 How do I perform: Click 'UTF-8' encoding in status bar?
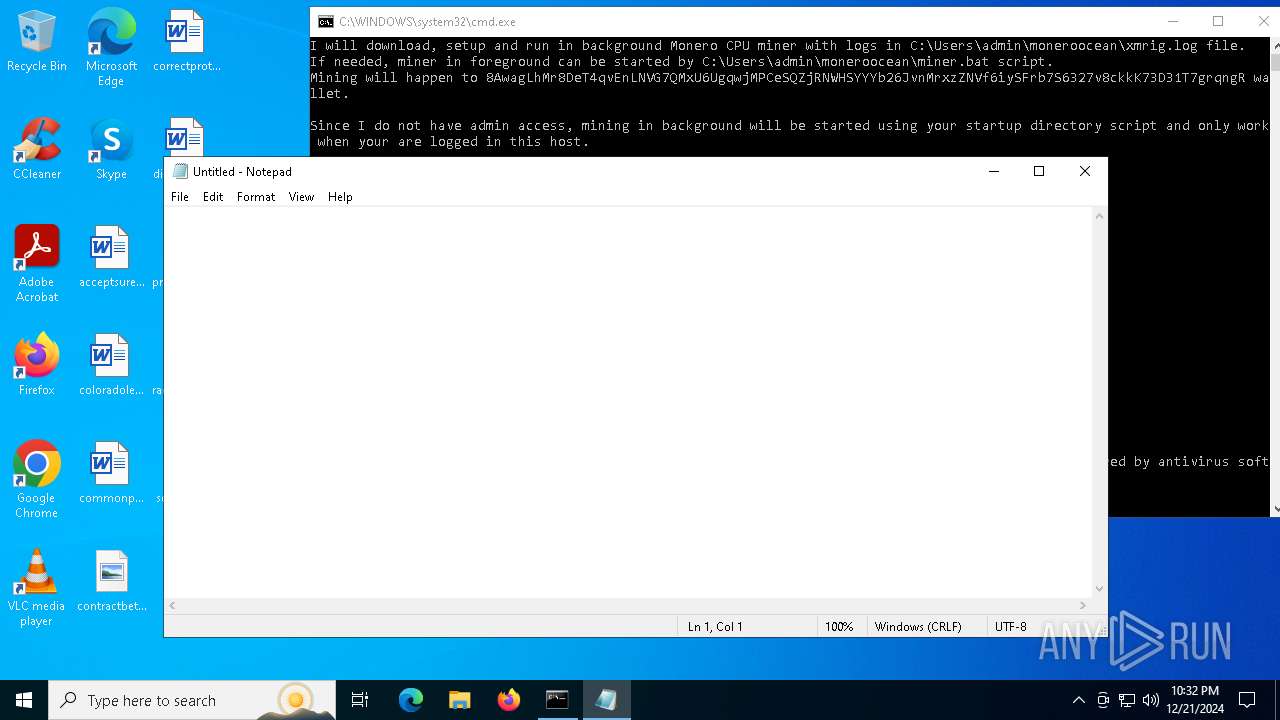(x=1011, y=627)
